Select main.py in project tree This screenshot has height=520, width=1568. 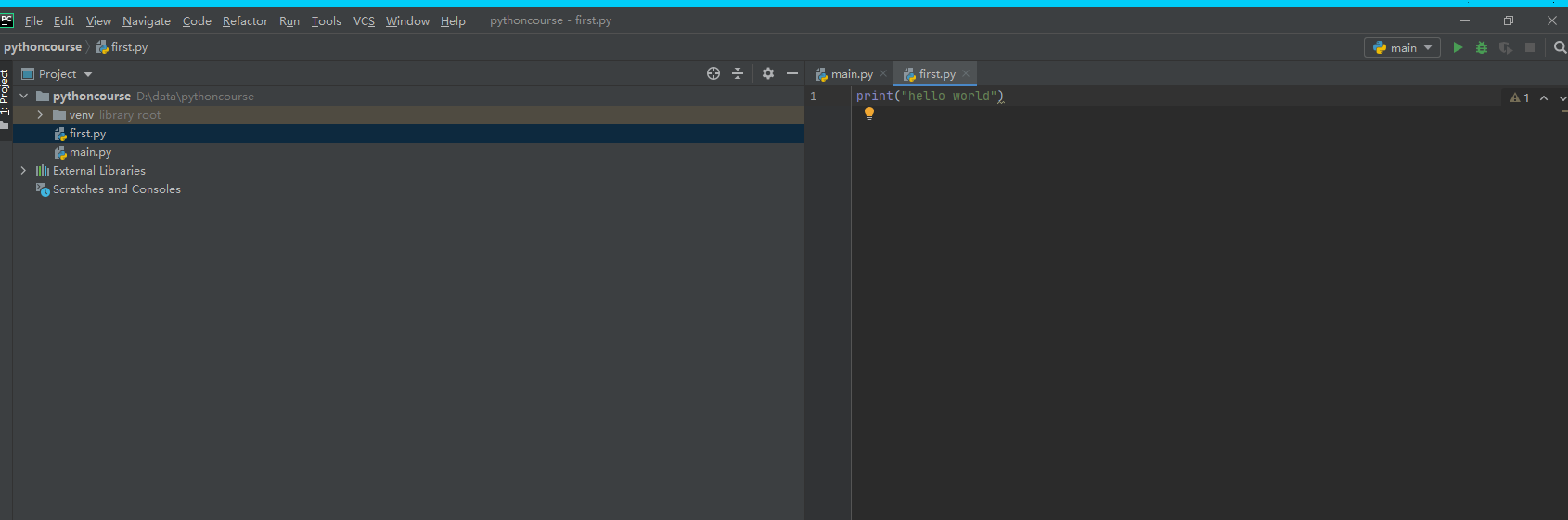point(90,152)
